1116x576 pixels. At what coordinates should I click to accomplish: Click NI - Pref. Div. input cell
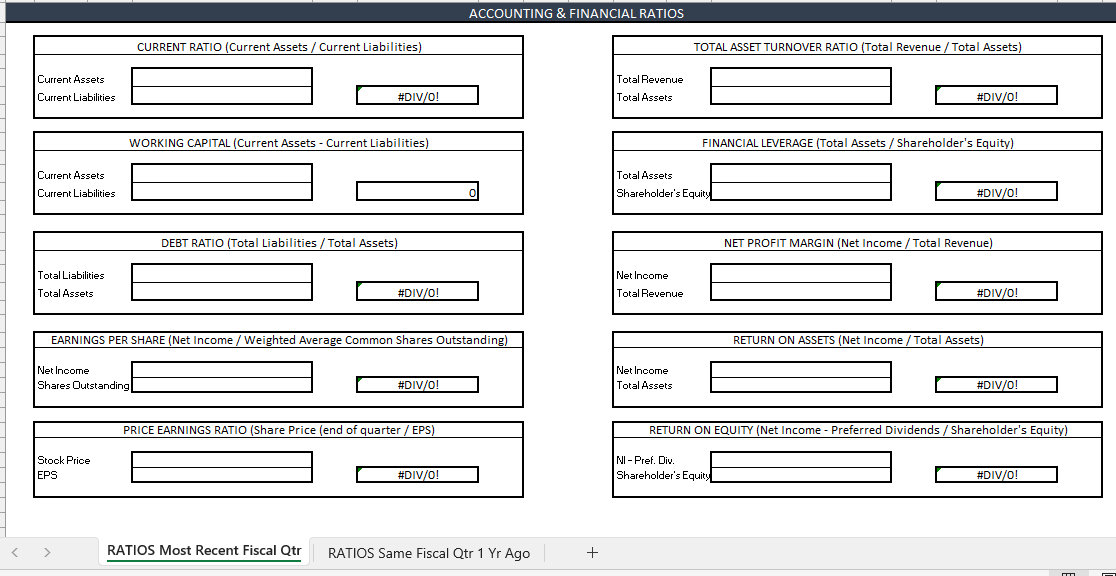tap(801, 460)
